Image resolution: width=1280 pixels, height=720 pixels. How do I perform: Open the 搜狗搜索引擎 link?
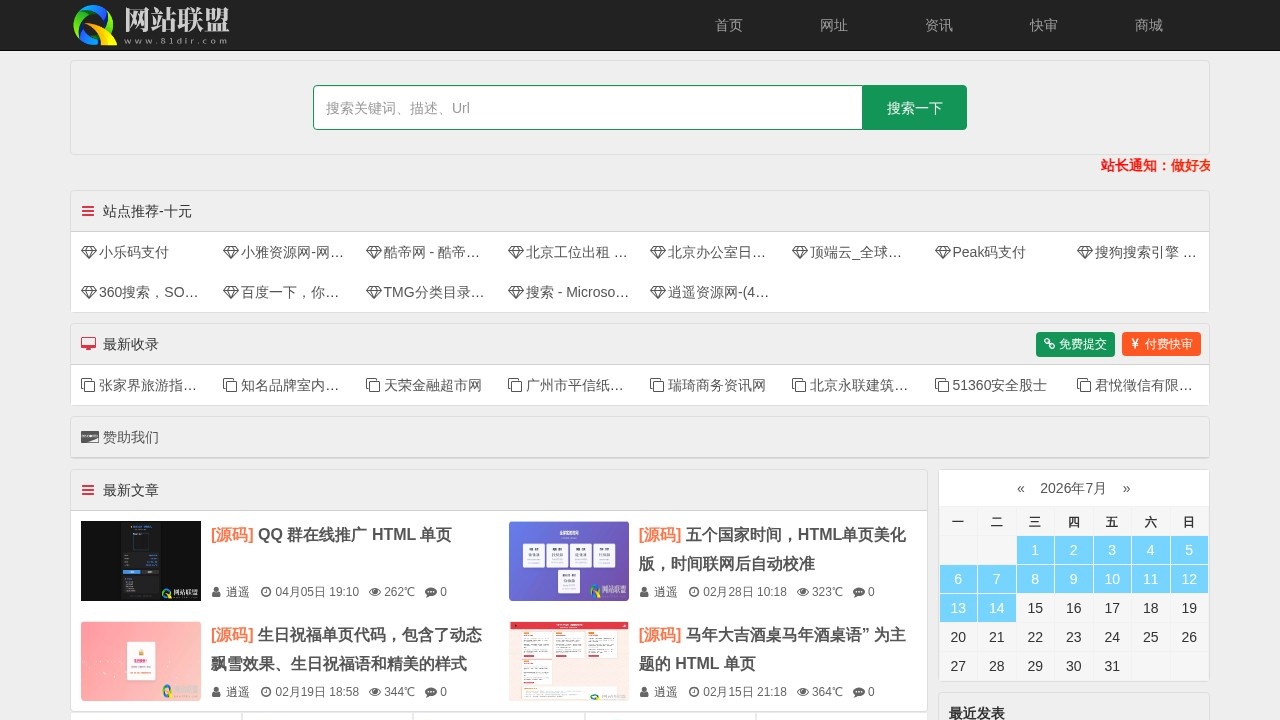[x=1137, y=252]
